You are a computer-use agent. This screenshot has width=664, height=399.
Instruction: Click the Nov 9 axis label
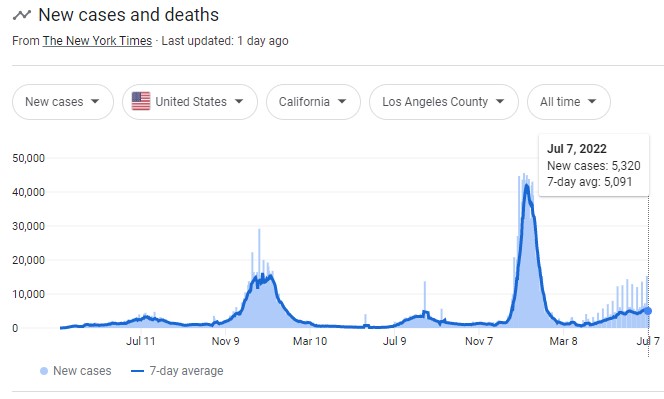[x=225, y=341]
